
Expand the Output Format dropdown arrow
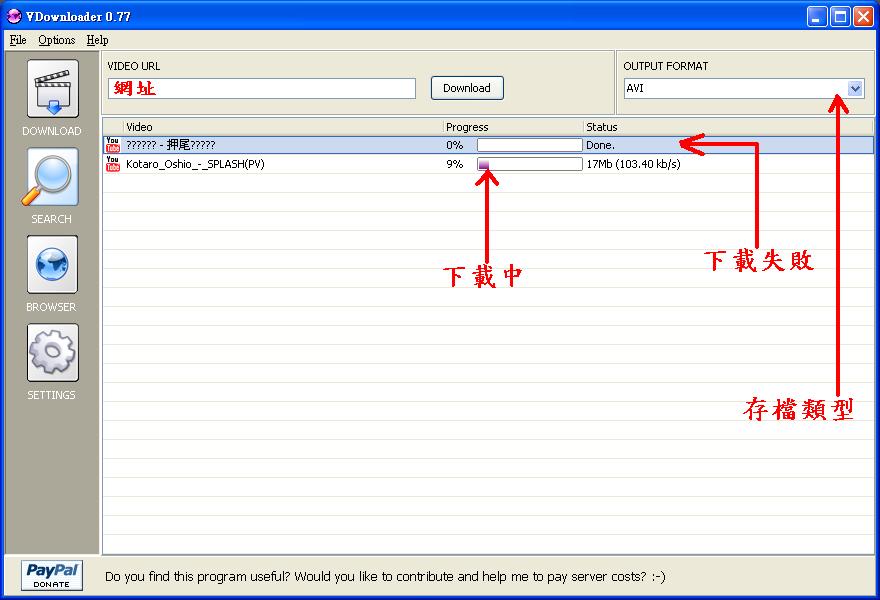click(x=855, y=88)
